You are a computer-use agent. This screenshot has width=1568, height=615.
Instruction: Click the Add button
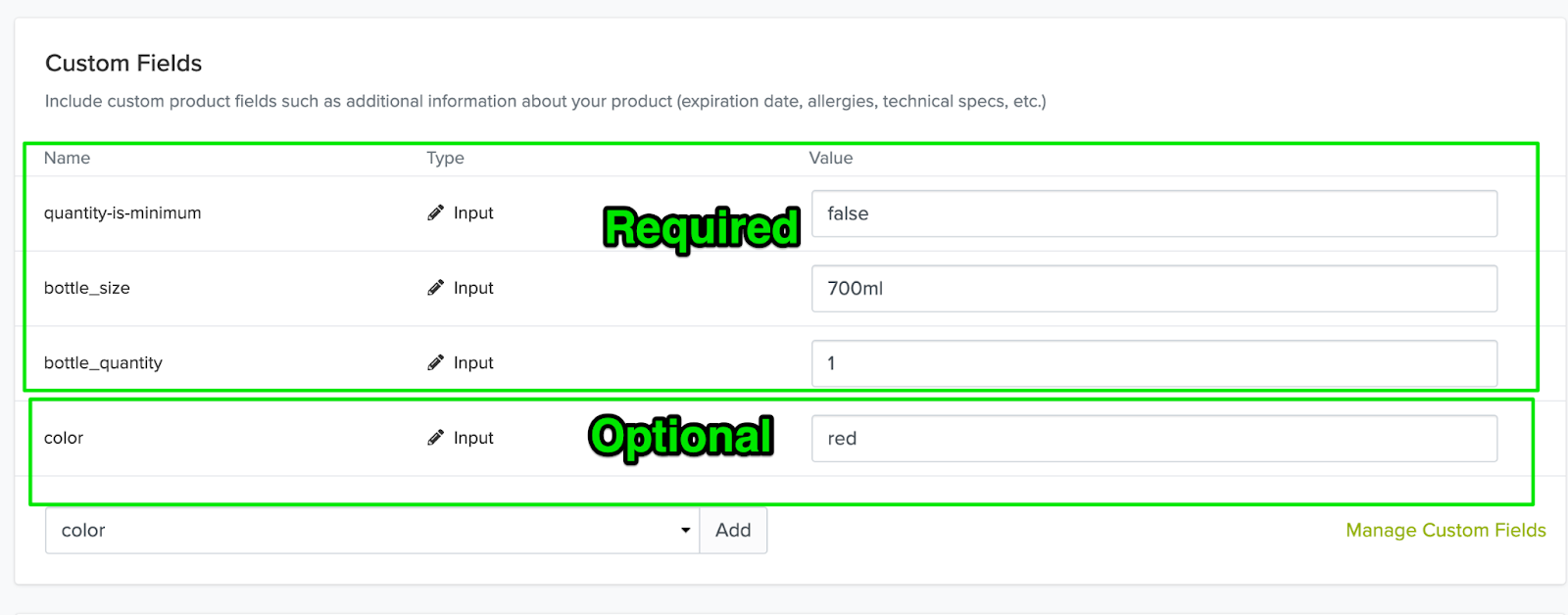point(733,530)
